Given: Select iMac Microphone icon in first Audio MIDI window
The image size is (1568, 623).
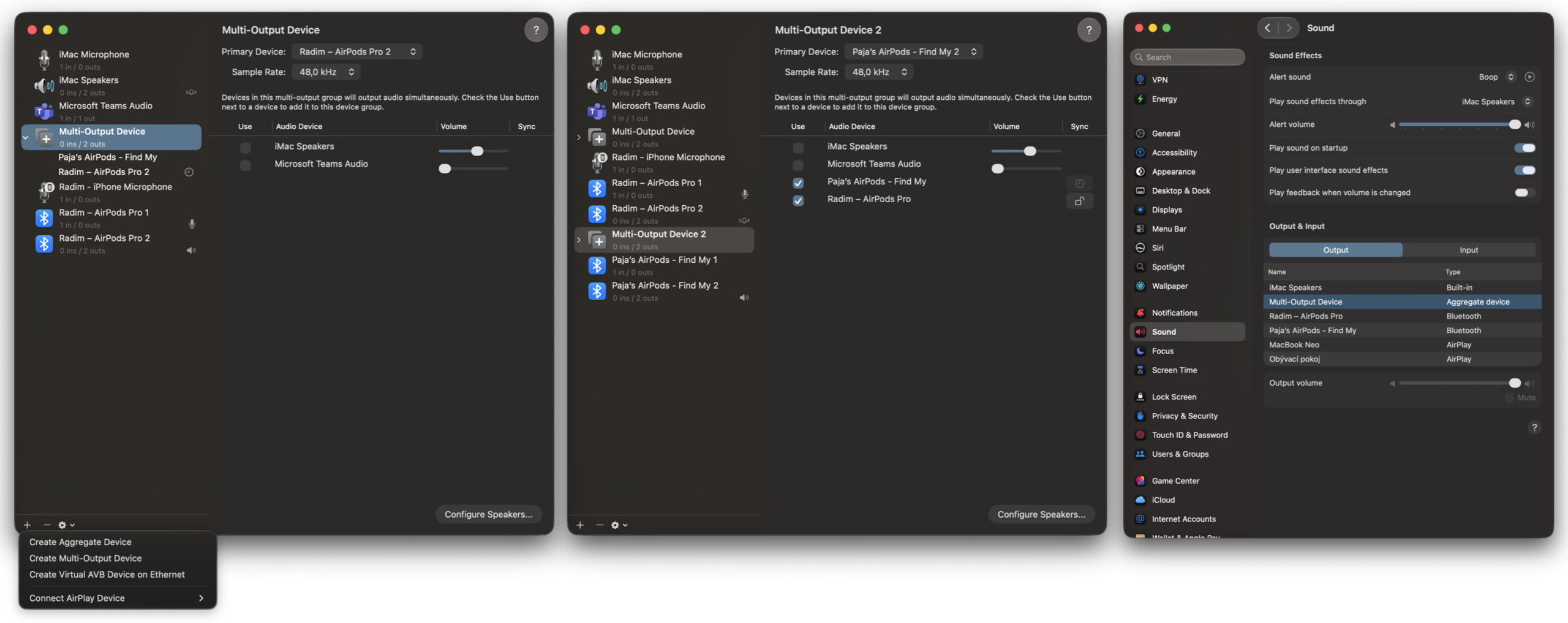Looking at the screenshot, I should pyautogui.click(x=44, y=59).
